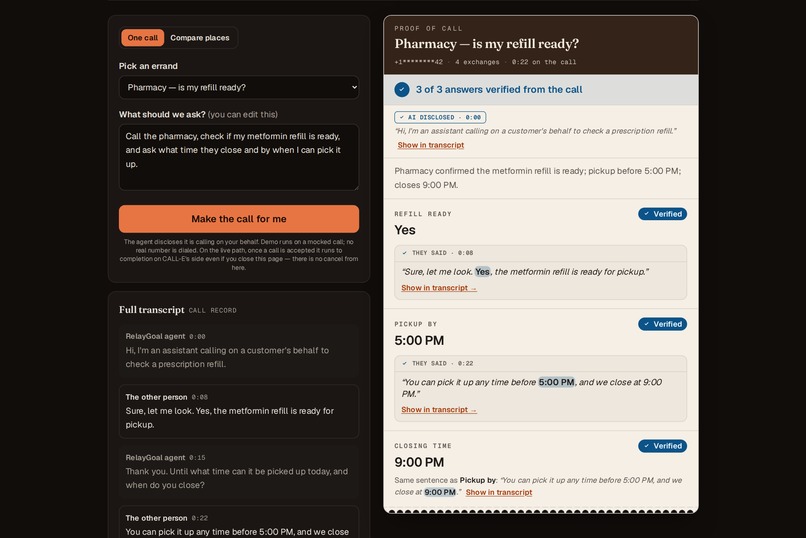
Task: Click the Verified badge for Pickup By
Action: (x=663, y=324)
